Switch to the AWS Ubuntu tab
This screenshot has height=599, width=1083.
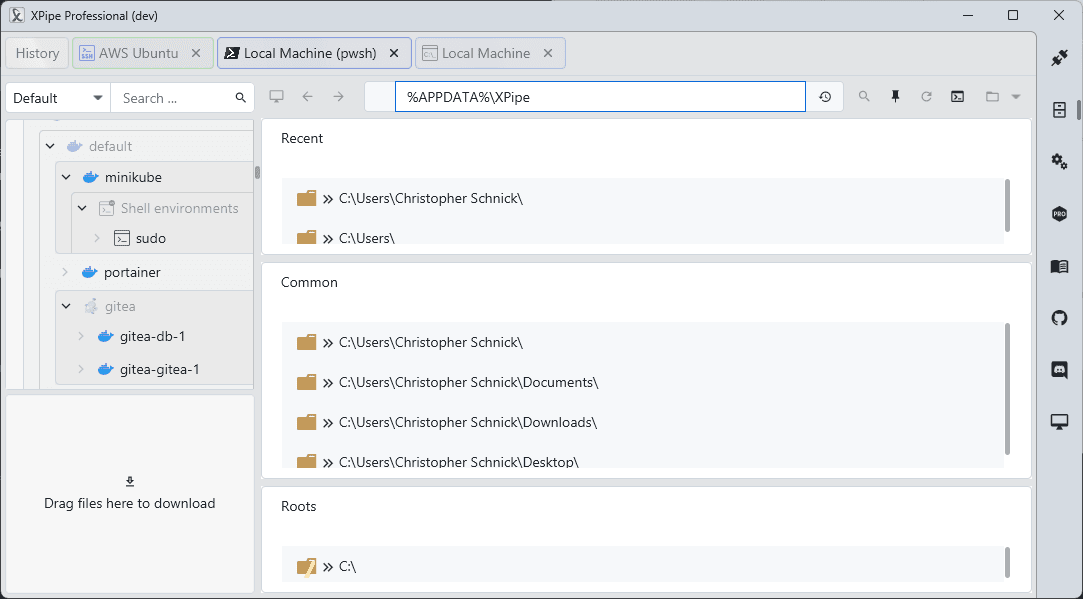(x=128, y=53)
